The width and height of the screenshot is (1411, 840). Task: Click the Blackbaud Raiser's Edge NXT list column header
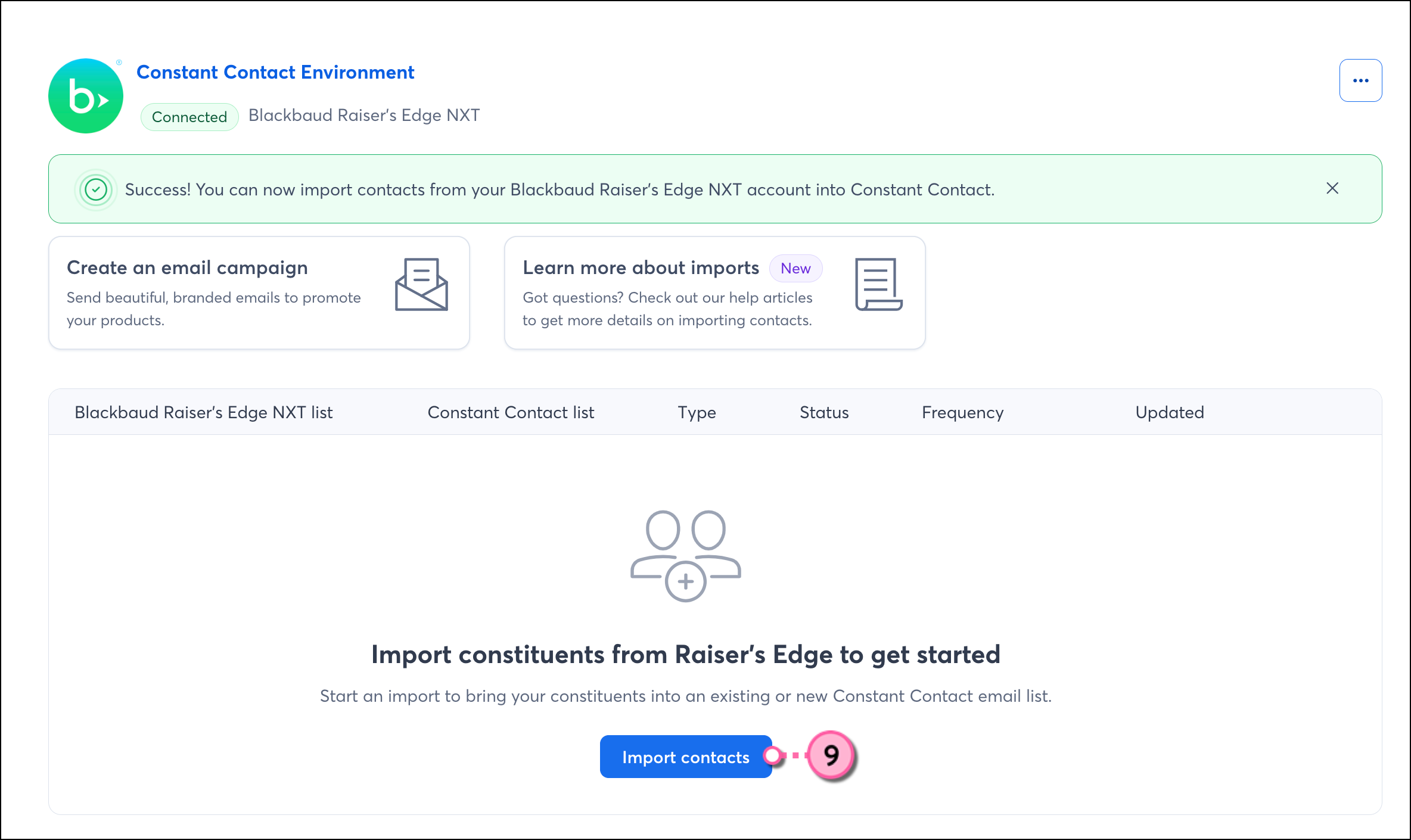pyautogui.click(x=203, y=412)
